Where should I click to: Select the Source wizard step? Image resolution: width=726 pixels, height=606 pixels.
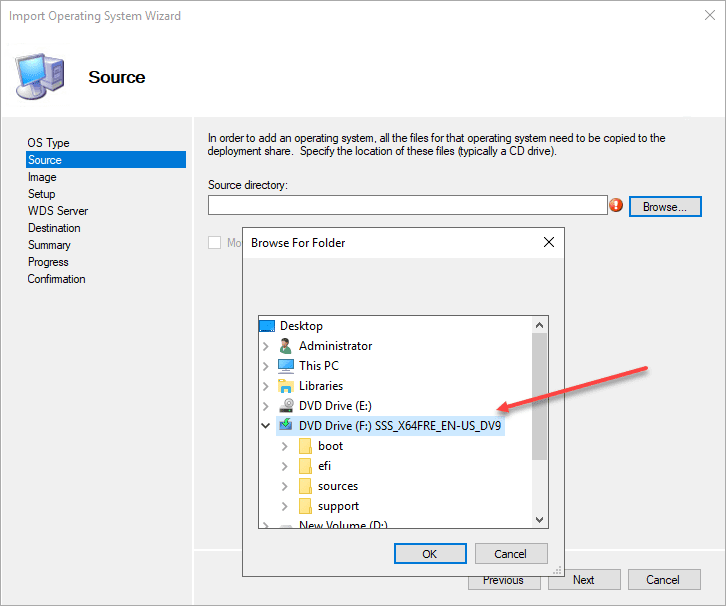coord(106,160)
